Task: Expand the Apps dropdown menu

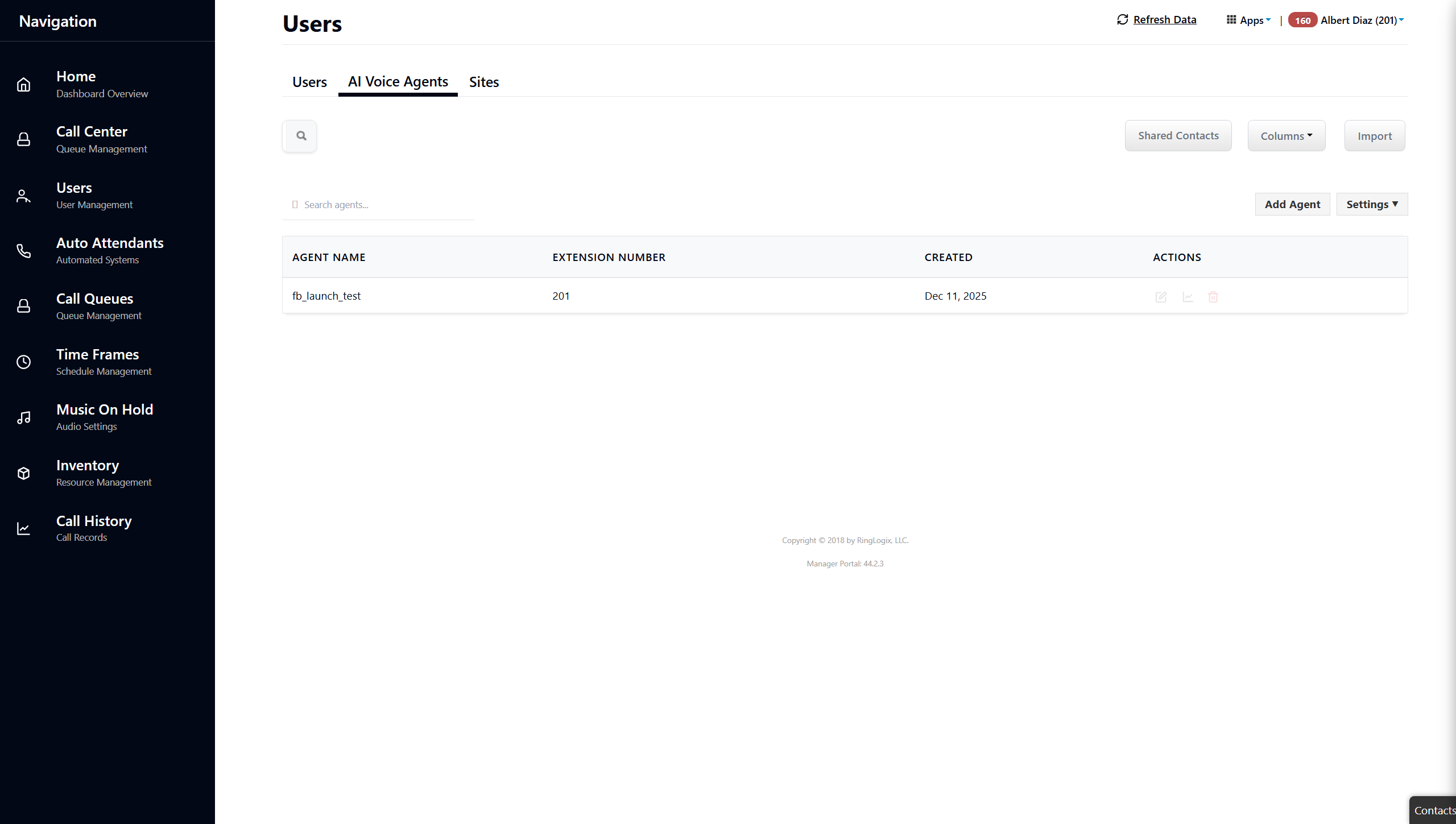Action: point(1249,20)
